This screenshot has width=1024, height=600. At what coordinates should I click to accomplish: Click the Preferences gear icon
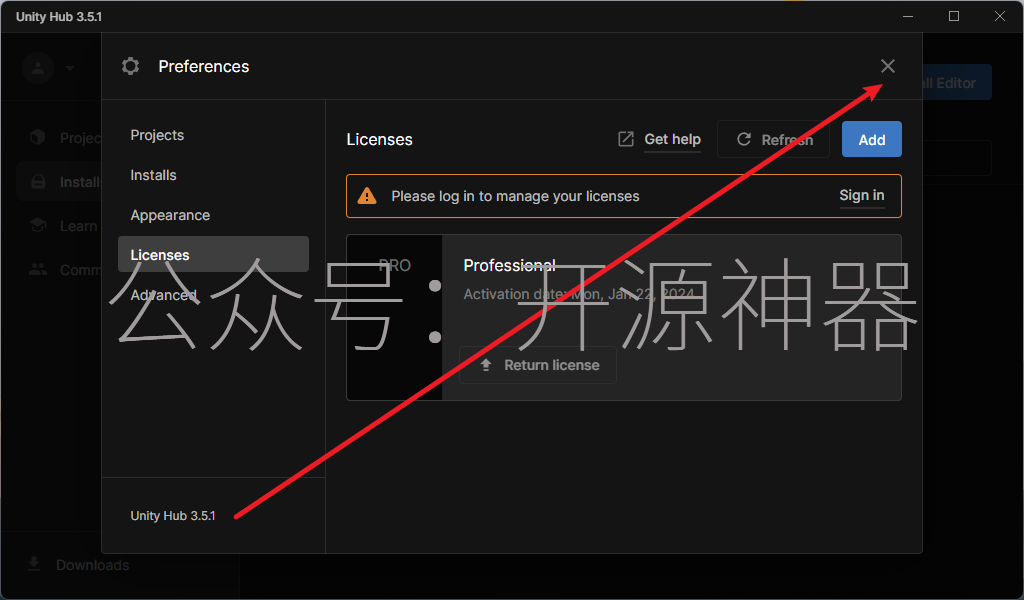(131, 66)
